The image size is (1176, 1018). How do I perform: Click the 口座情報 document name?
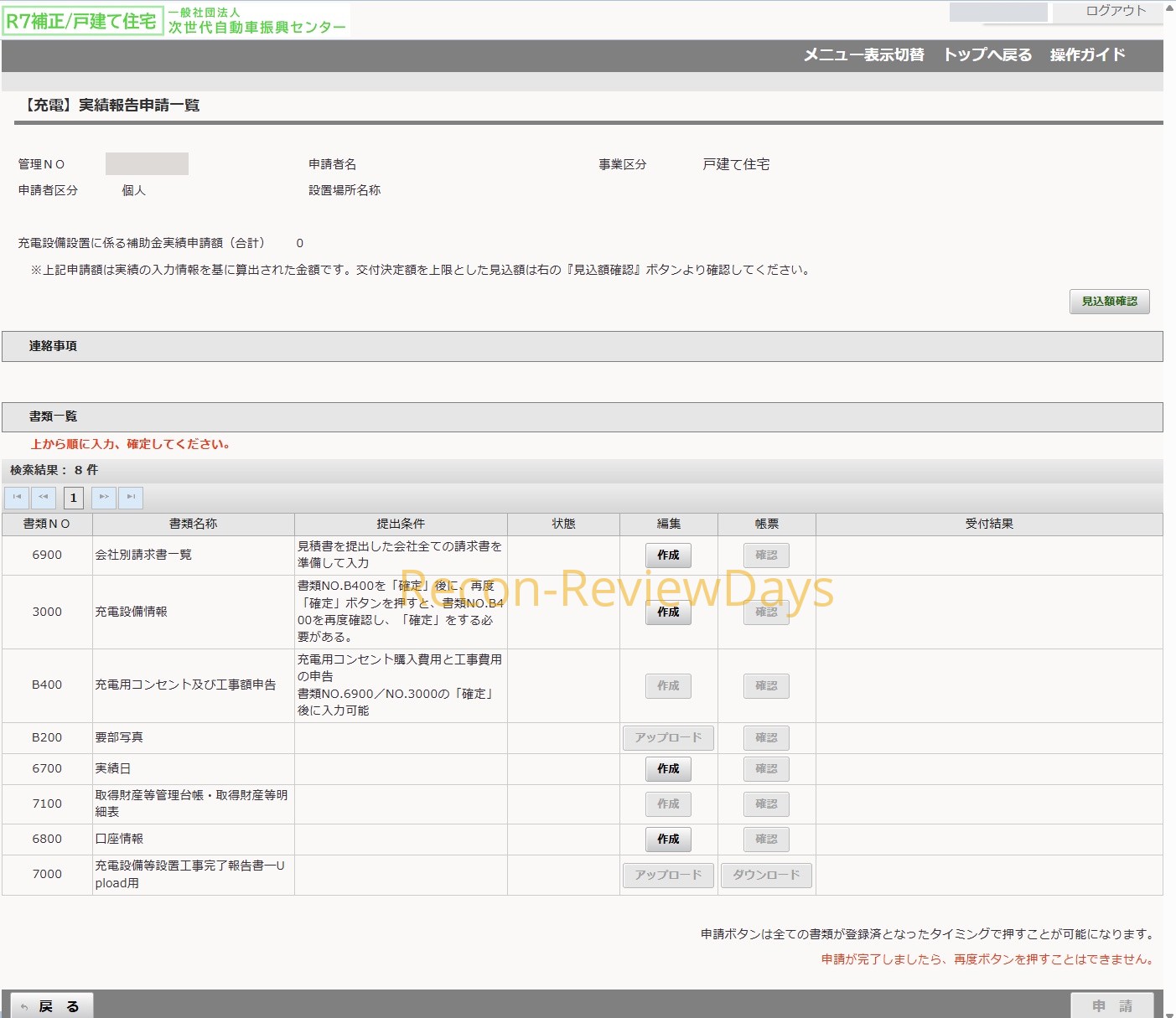point(119,840)
